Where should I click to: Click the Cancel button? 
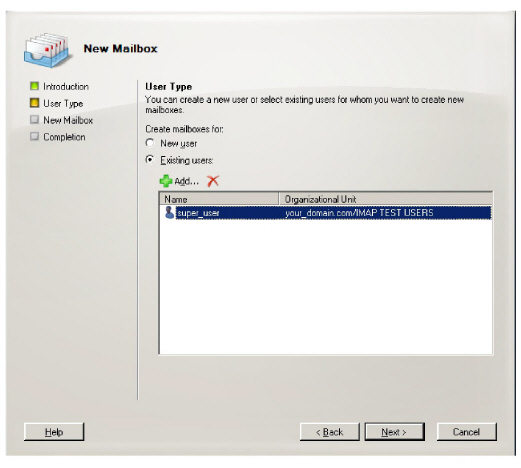click(466, 432)
